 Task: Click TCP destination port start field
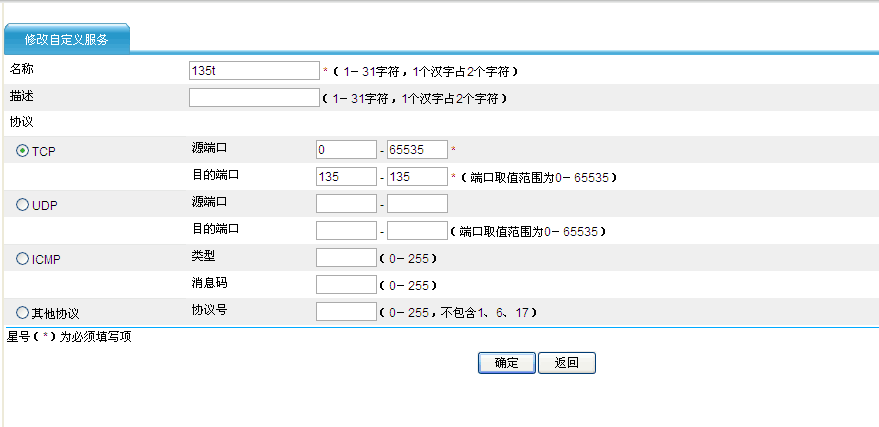pyautogui.click(x=345, y=177)
